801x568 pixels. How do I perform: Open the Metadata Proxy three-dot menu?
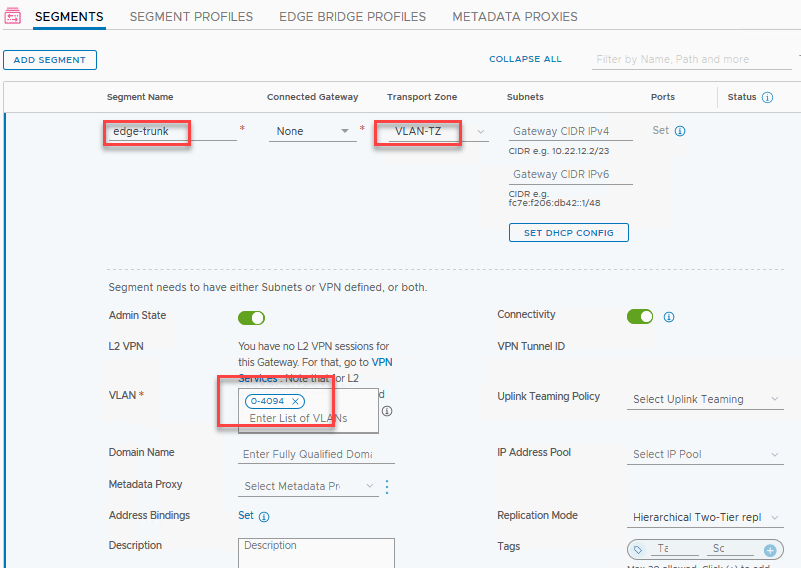pyautogui.click(x=387, y=487)
